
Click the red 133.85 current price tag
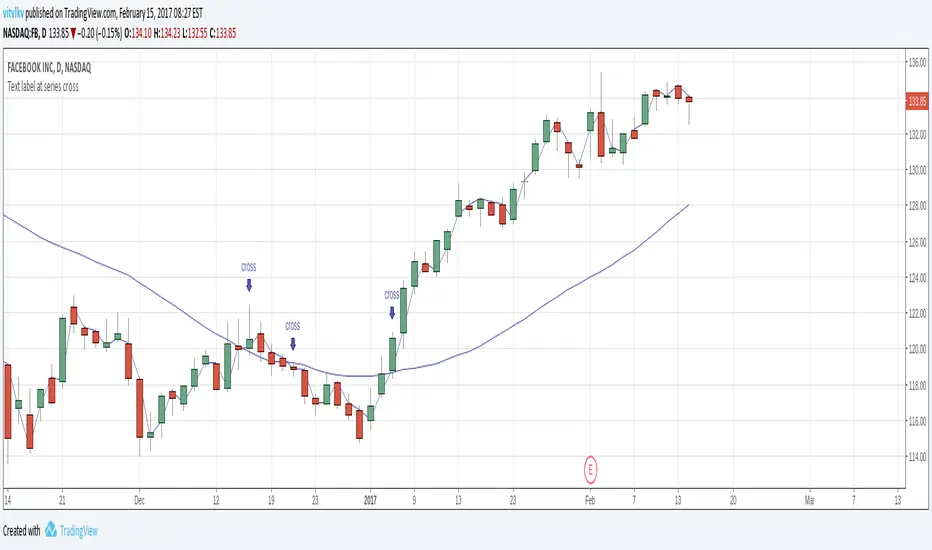(x=916, y=100)
